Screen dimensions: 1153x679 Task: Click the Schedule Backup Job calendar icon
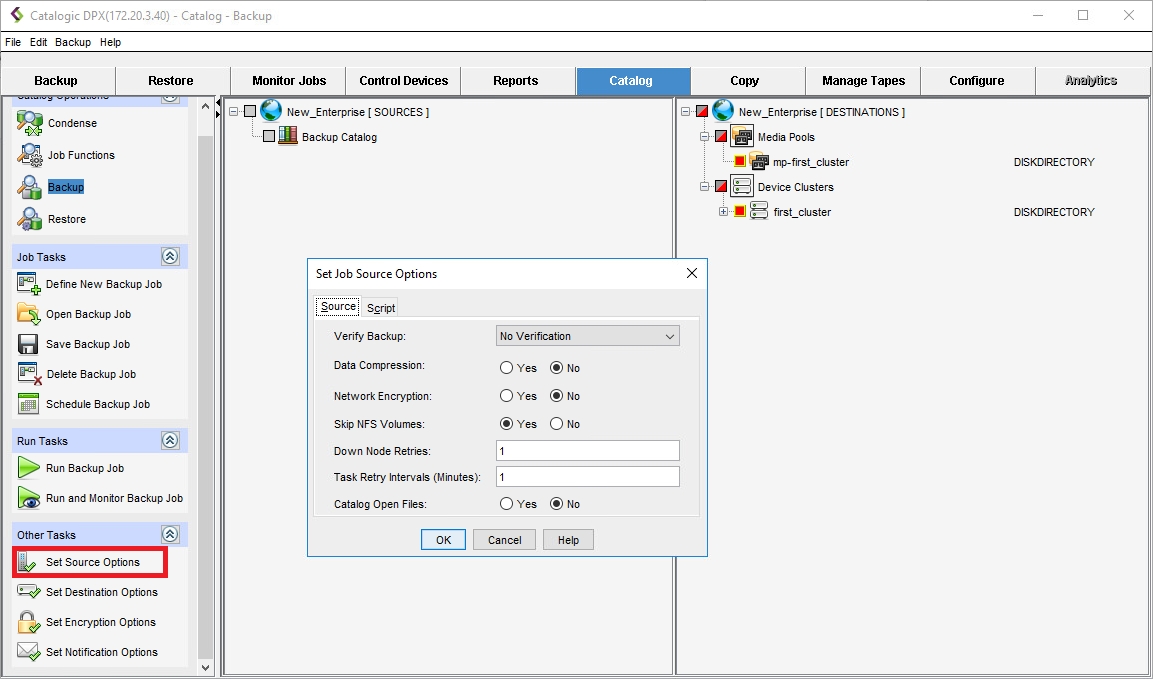28,404
